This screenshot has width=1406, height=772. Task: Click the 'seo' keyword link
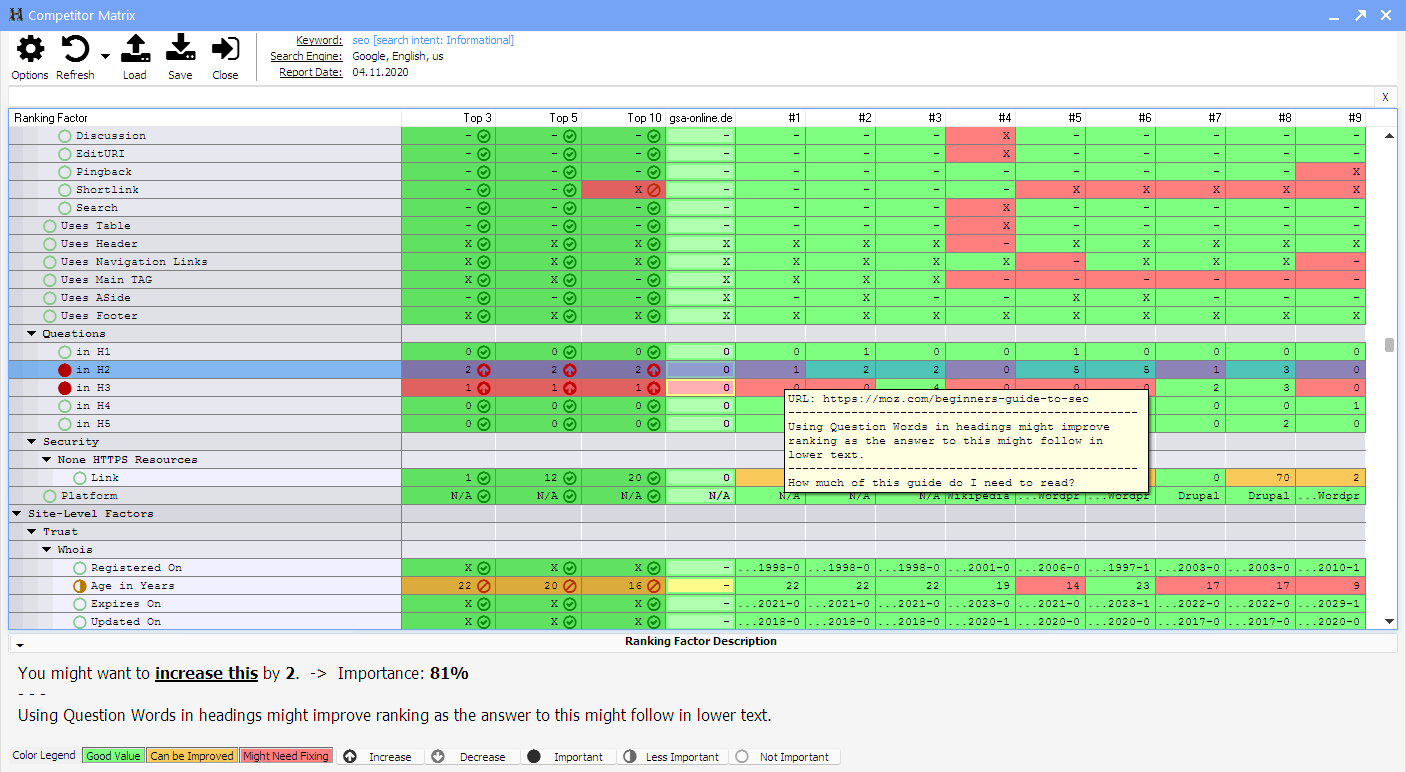pos(360,40)
